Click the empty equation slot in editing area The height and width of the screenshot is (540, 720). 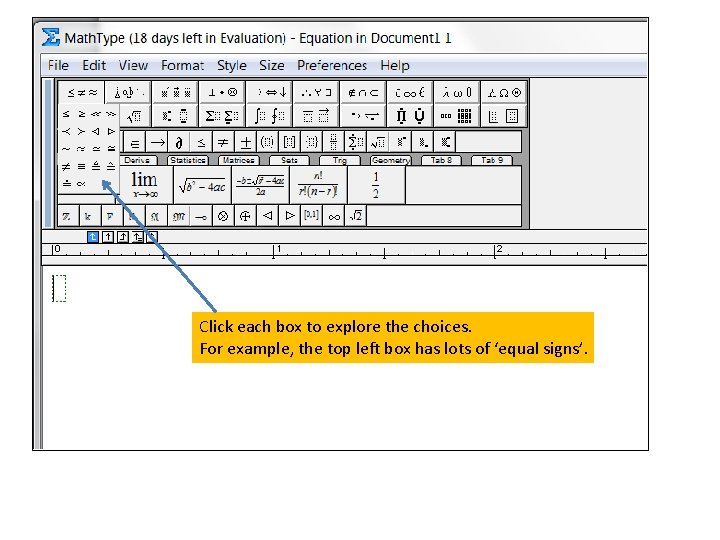59,288
